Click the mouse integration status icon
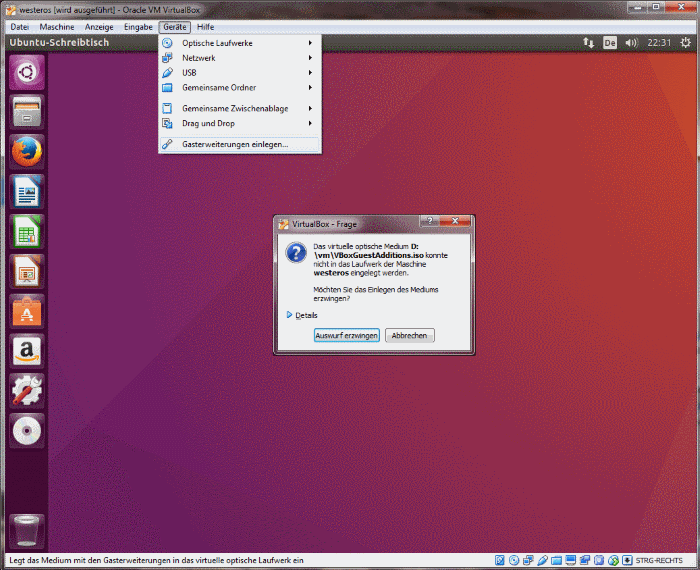The image size is (700, 570). pos(613,560)
